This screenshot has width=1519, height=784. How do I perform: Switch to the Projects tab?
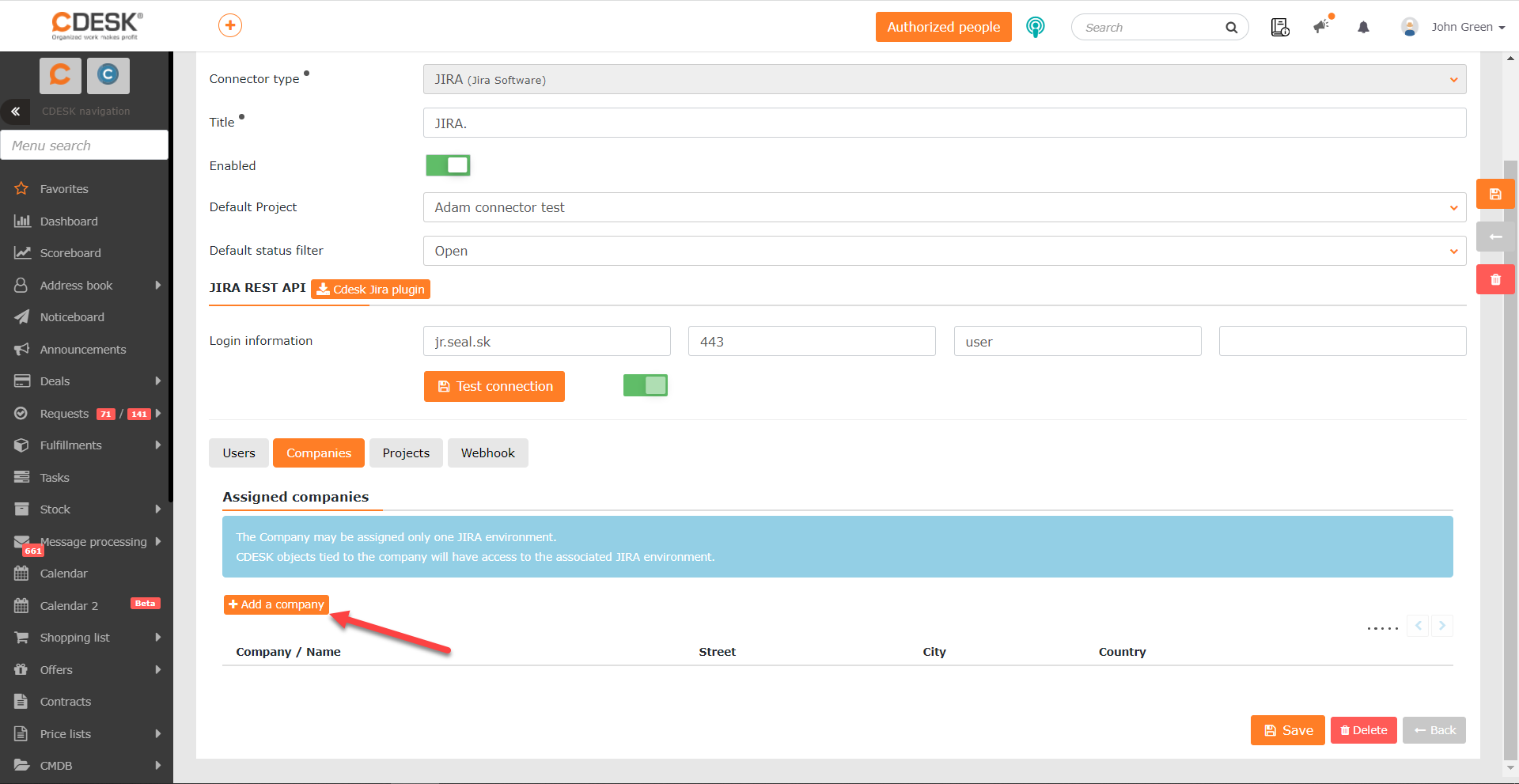[x=406, y=453]
